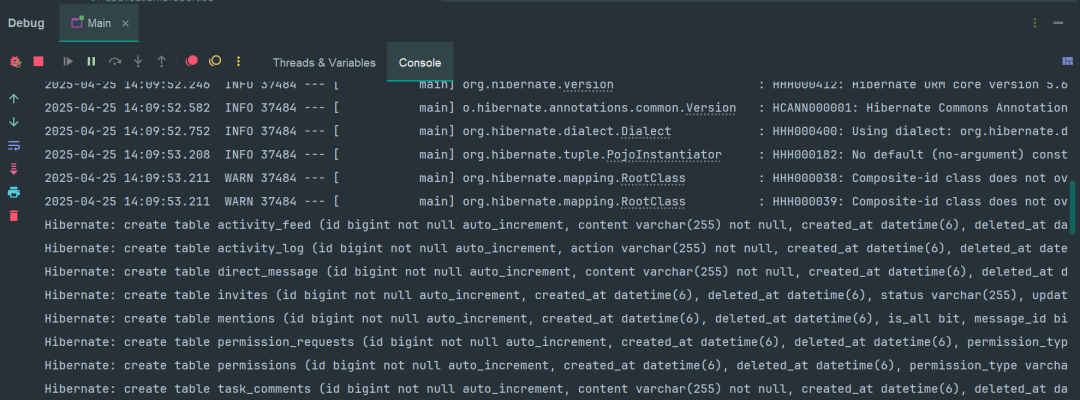Pause the program execution

coord(91,61)
